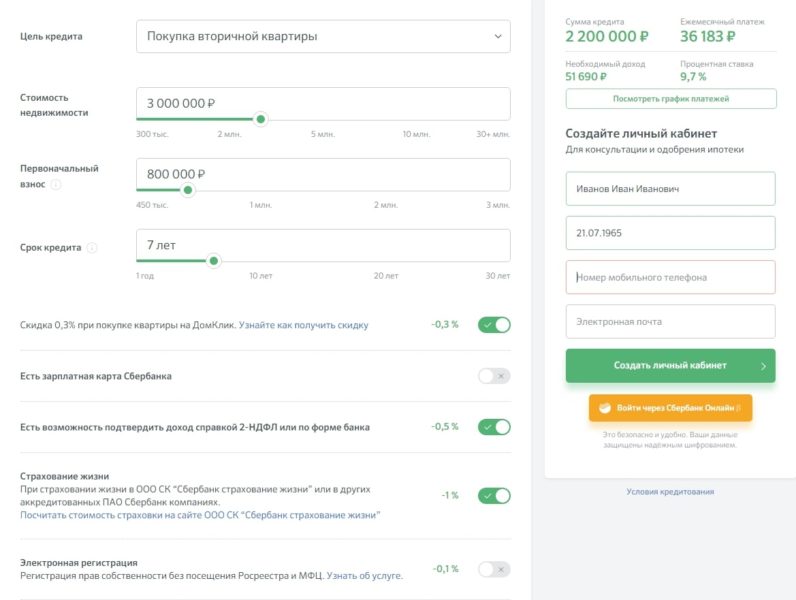Enable the Сбербанк salary card toggle
This screenshot has height=600, width=796.
point(494,376)
